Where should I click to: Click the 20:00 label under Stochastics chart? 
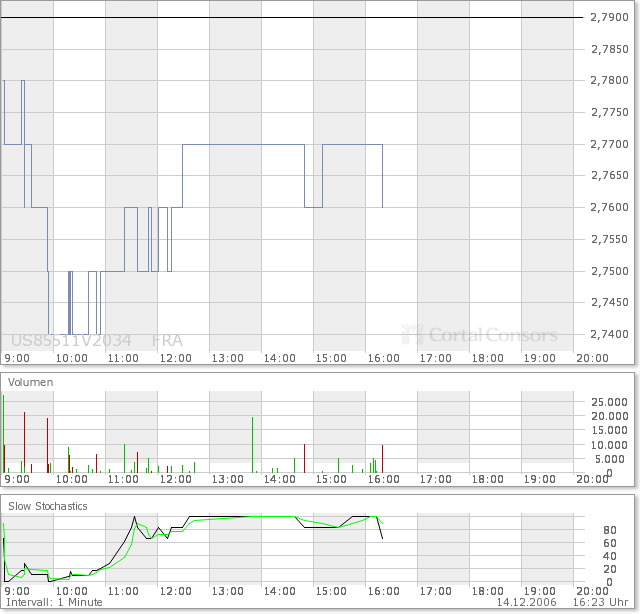[592, 592]
